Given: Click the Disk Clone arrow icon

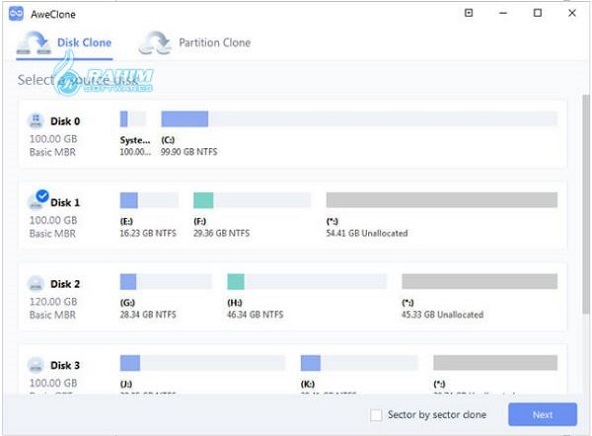Looking at the screenshot, I should (34, 43).
